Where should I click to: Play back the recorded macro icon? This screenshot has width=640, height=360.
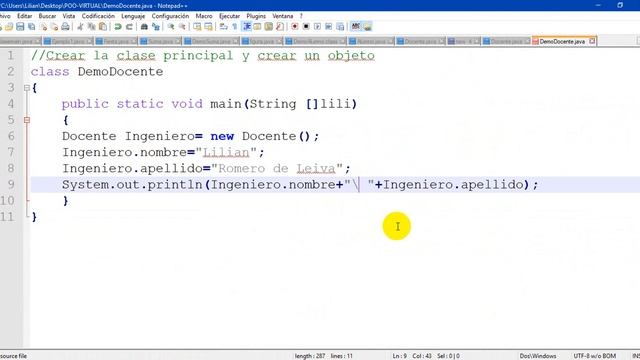317,27
